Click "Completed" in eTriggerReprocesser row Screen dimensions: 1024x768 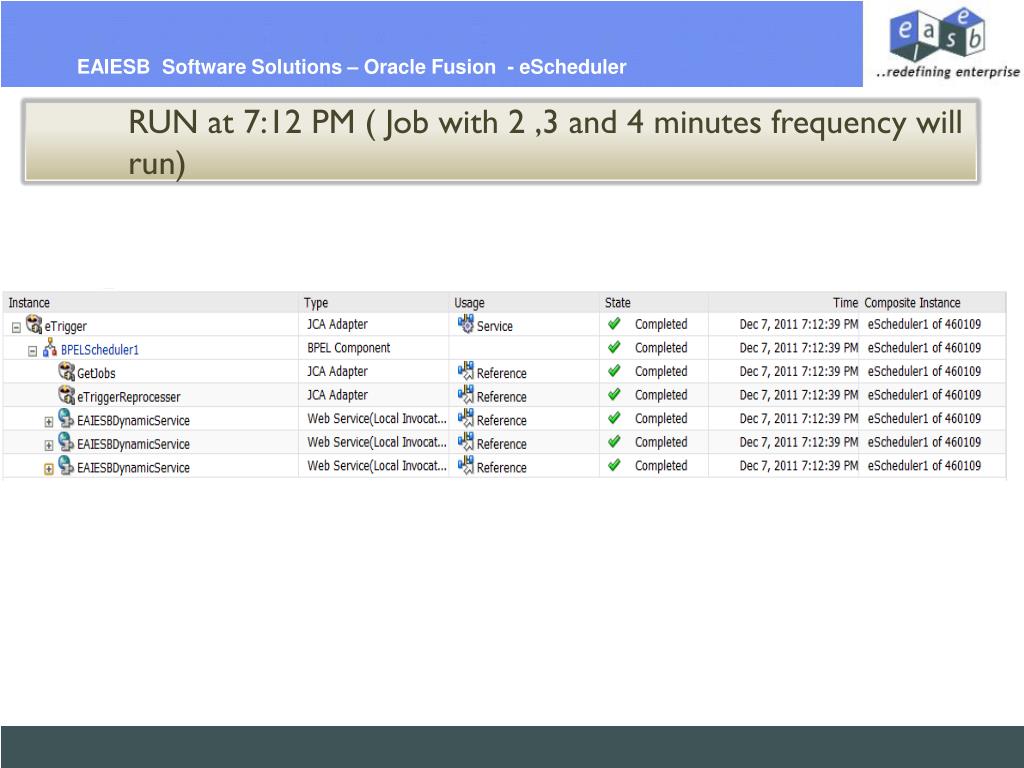661,395
